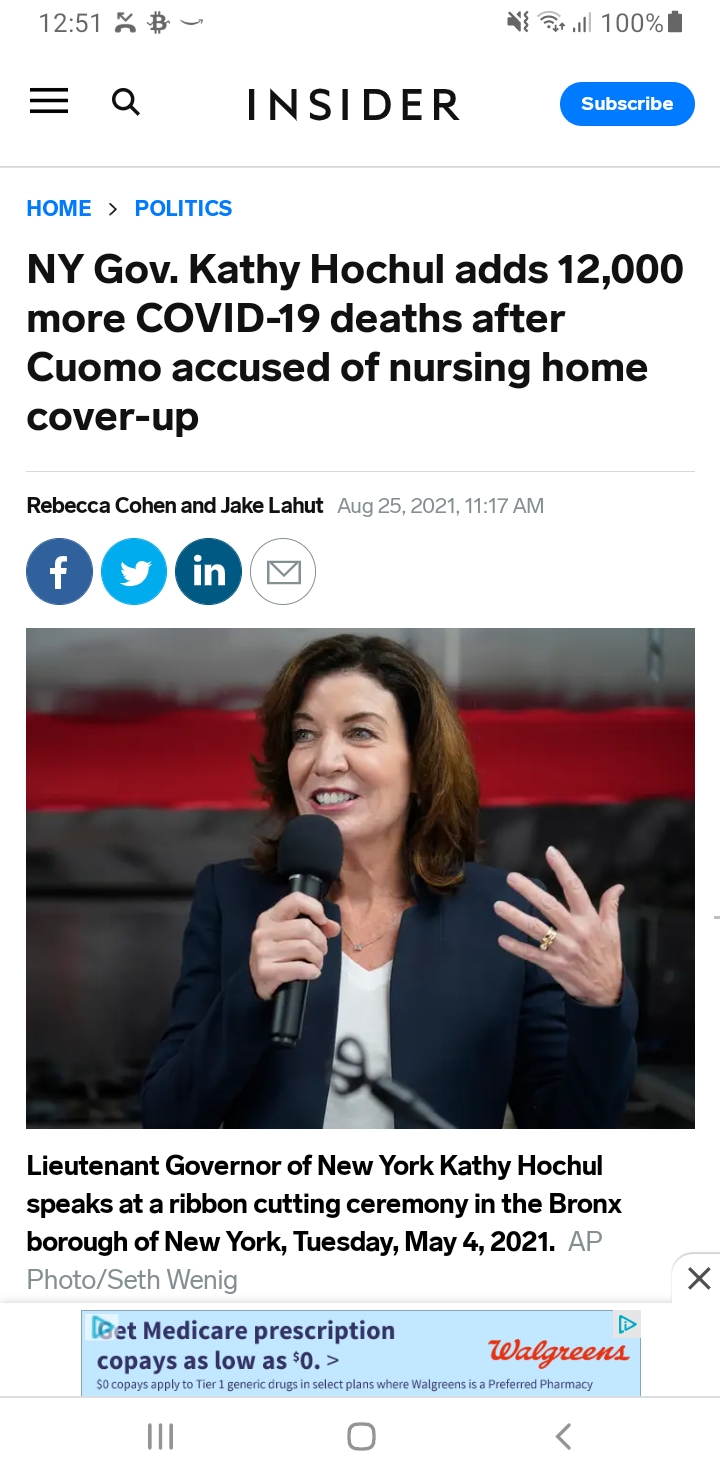Viewport: 720px width, 1480px height.
Task: Close the bottom ad banner
Action: [x=699, y=1278]
